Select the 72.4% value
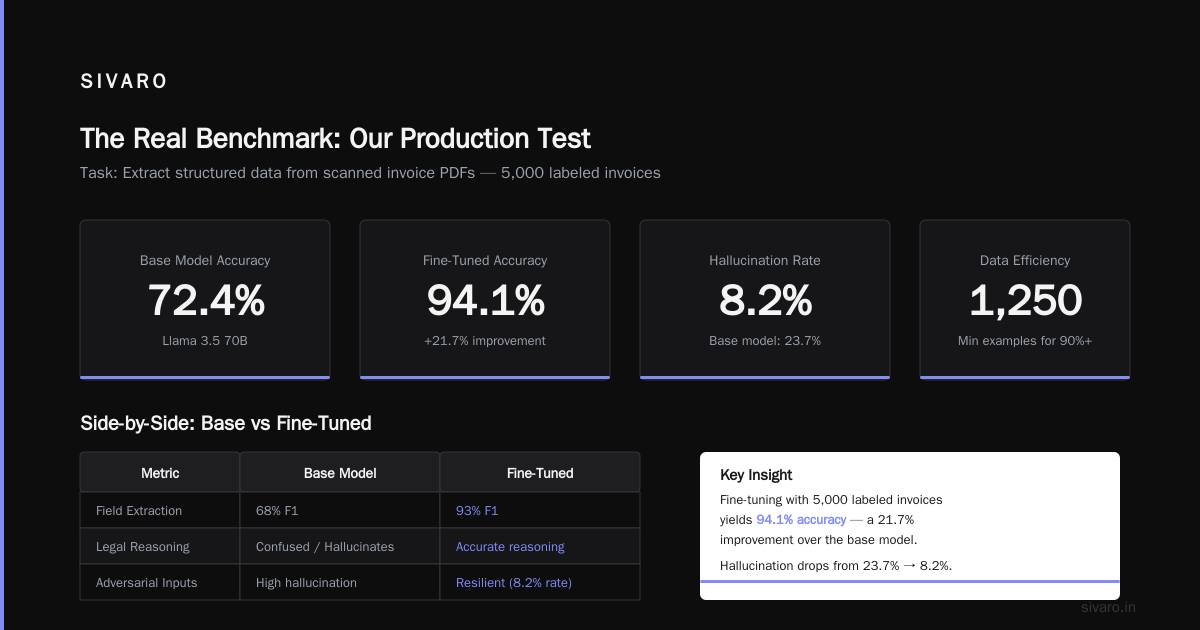 205,300
